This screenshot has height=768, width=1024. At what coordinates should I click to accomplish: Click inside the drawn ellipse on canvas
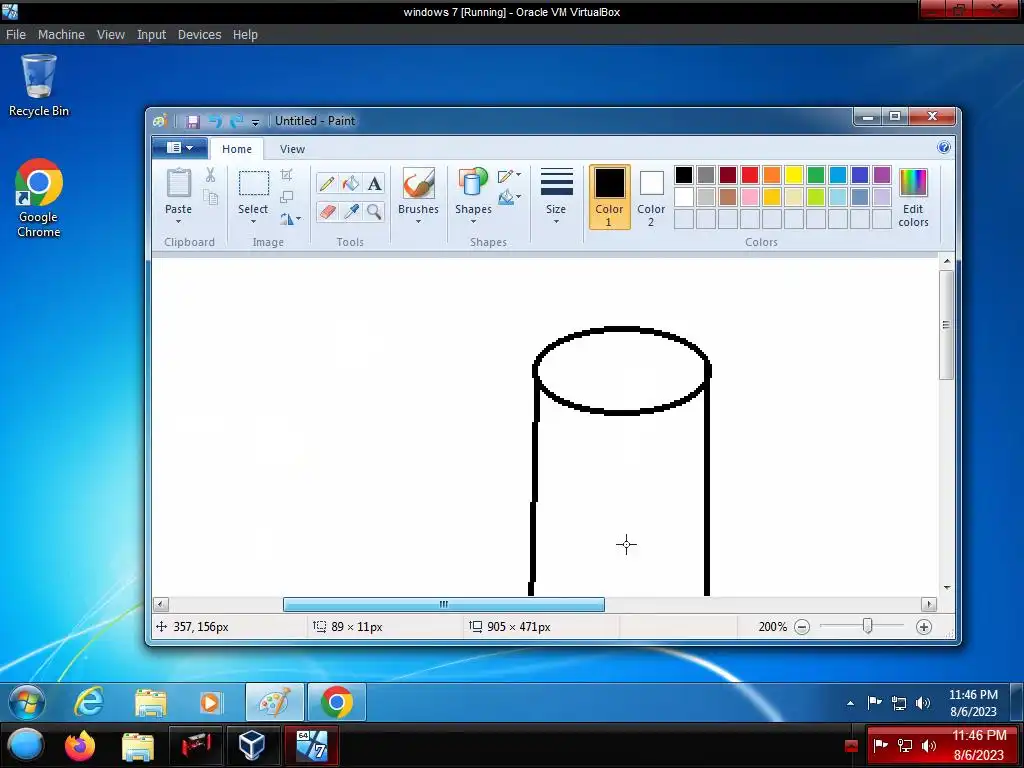[622, 371]
